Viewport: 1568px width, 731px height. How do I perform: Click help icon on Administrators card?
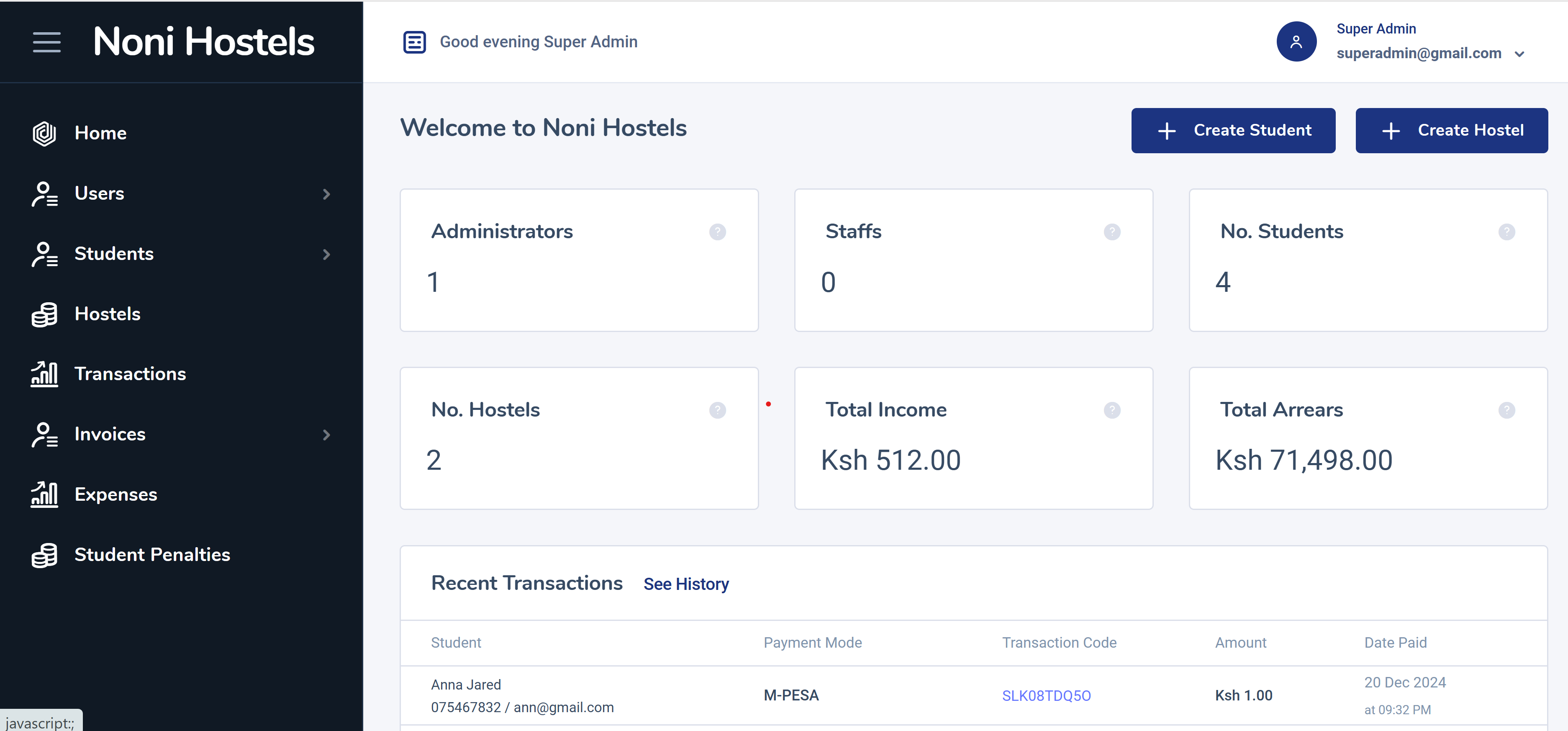click(x=717, y=232)
